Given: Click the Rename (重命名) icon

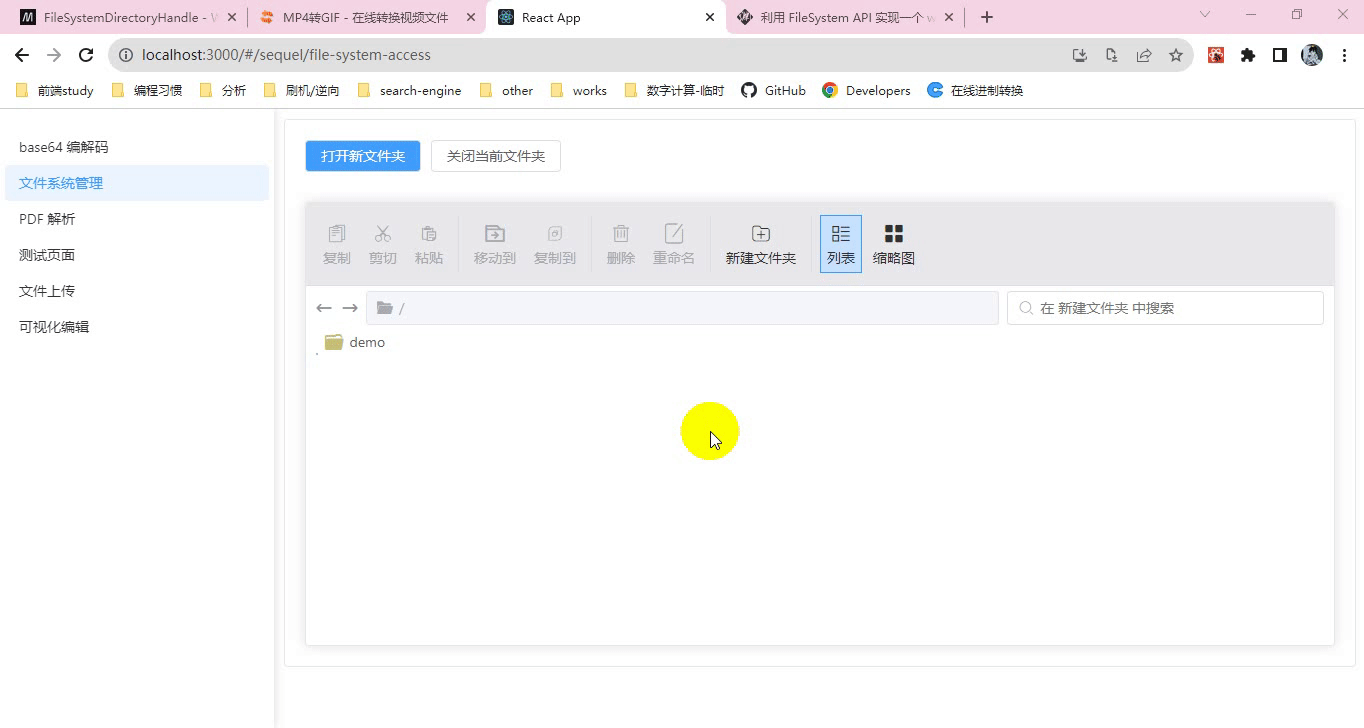Looking at the screenshot, I should tap(674, 243).
